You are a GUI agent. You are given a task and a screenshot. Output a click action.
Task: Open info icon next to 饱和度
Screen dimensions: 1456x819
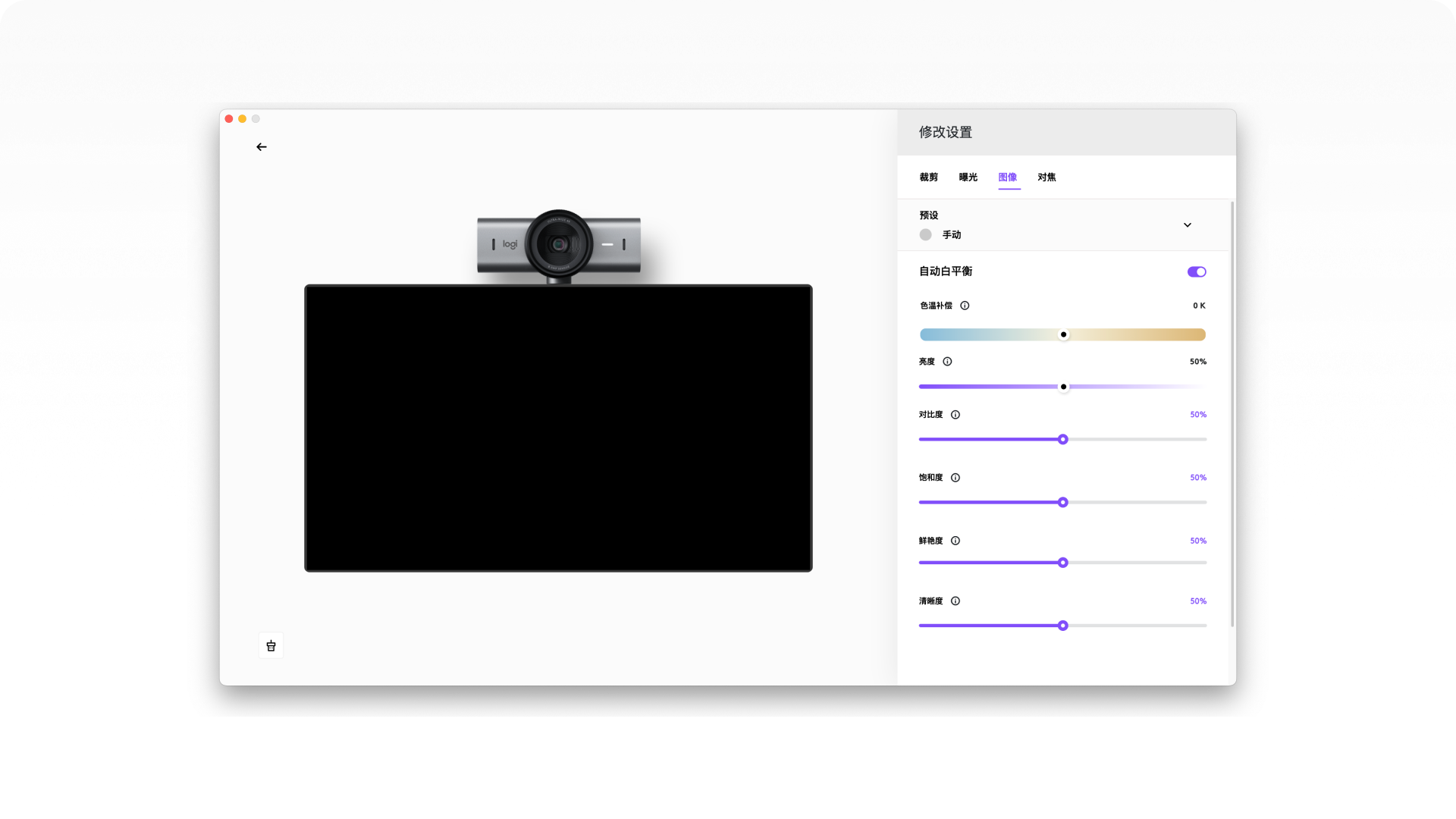pos(955,478)
